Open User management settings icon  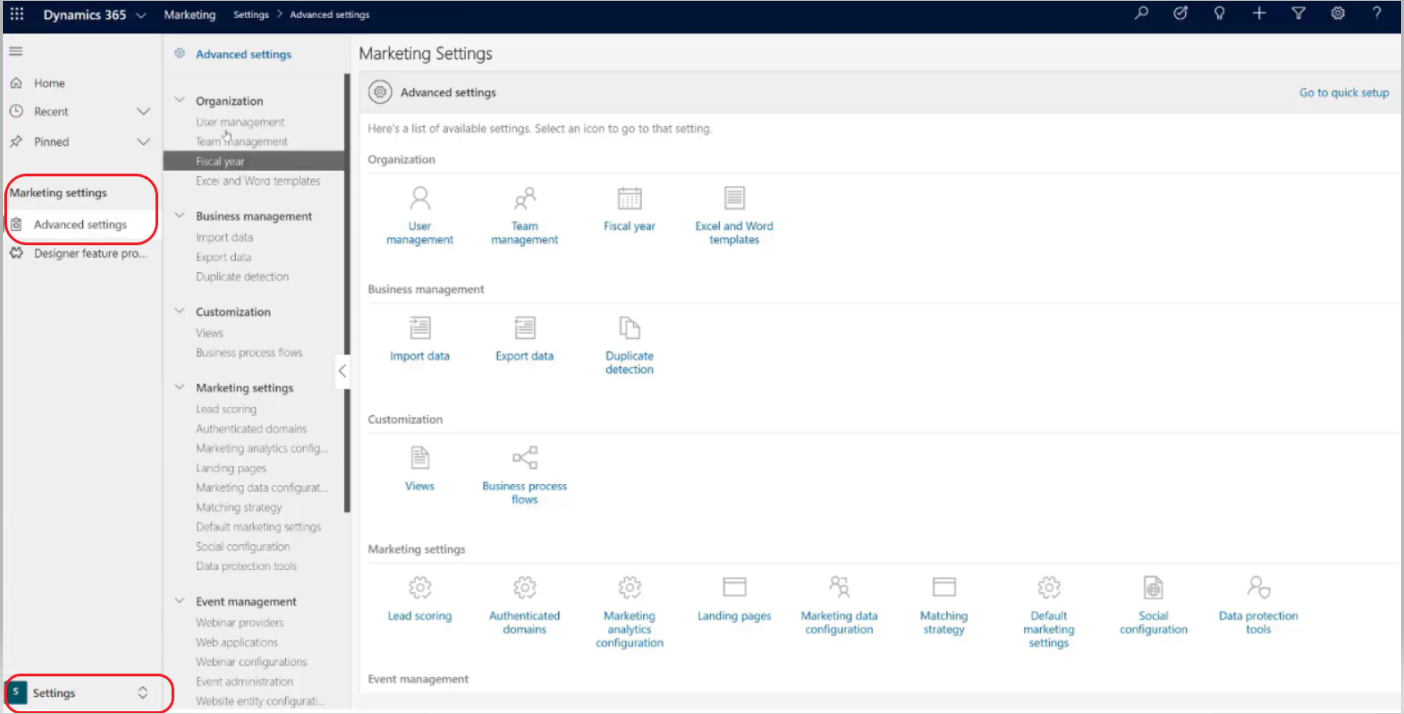(420, 211)
